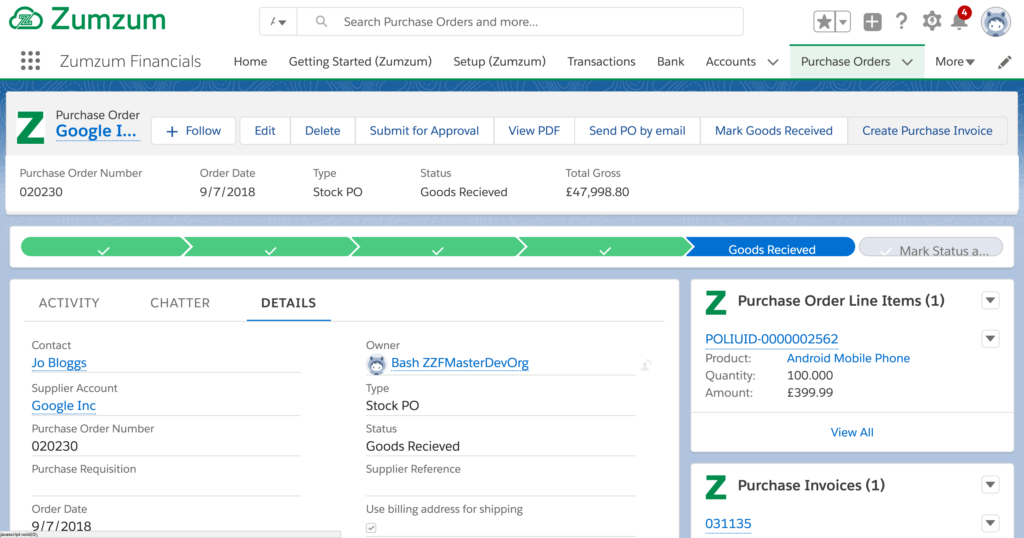Go to the Home tab
This screenshot has width=1024, height=538.
pyautogui.click(x=250, y=61)
